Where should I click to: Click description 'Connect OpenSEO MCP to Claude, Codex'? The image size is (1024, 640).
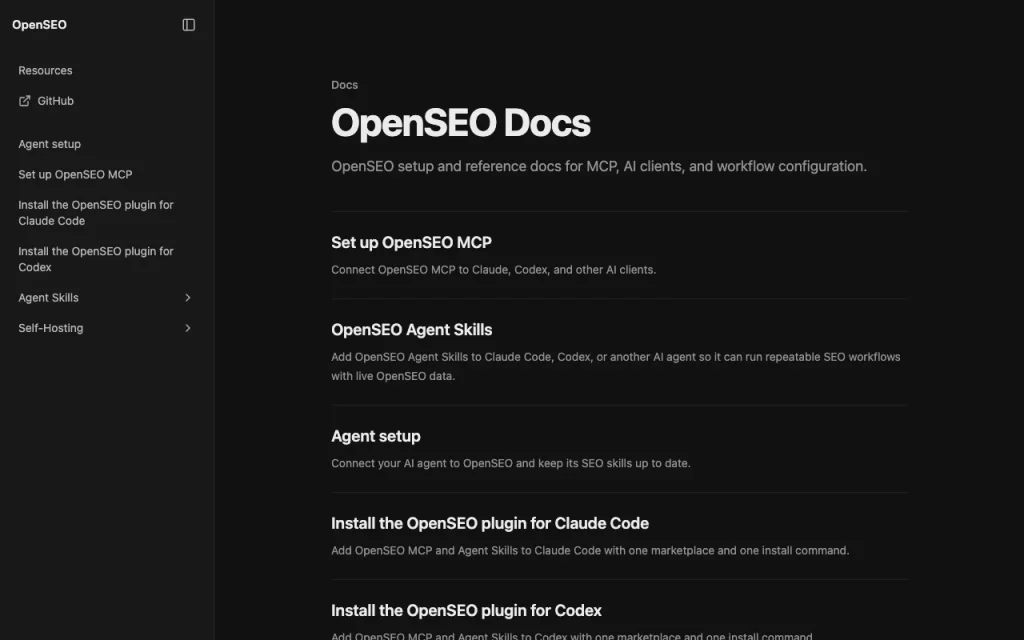pos(494,270)
